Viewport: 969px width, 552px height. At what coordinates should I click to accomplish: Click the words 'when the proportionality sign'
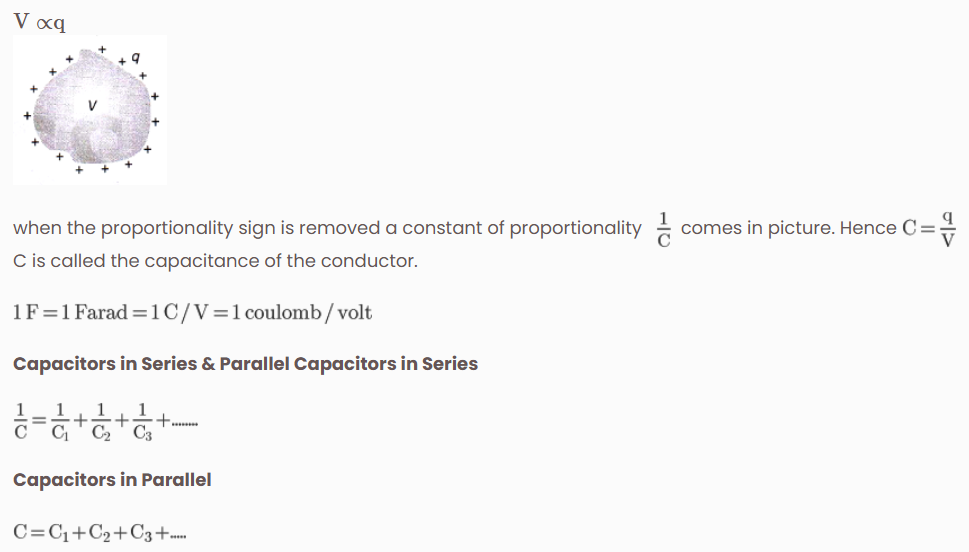144,228
